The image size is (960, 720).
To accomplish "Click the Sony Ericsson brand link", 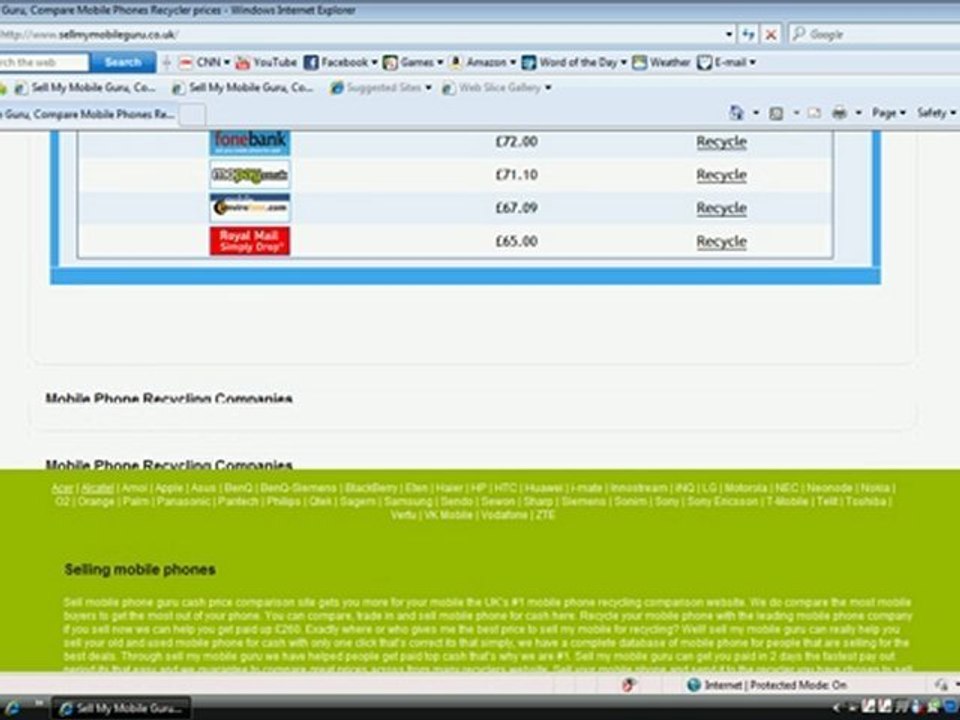I will pyautogui.click(x=722, y=502).
